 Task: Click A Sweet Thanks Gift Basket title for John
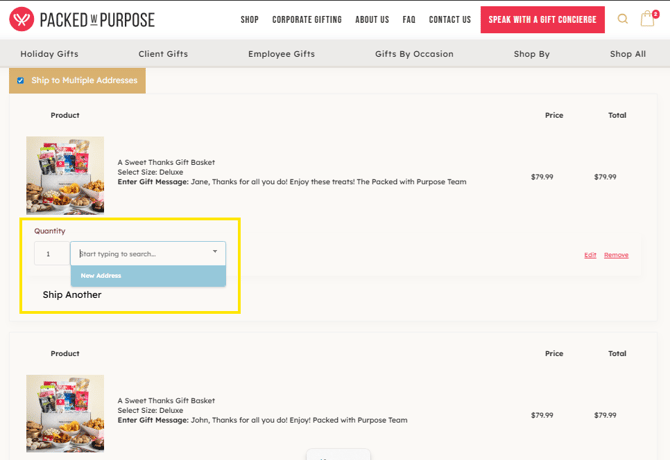pos(166,401)
